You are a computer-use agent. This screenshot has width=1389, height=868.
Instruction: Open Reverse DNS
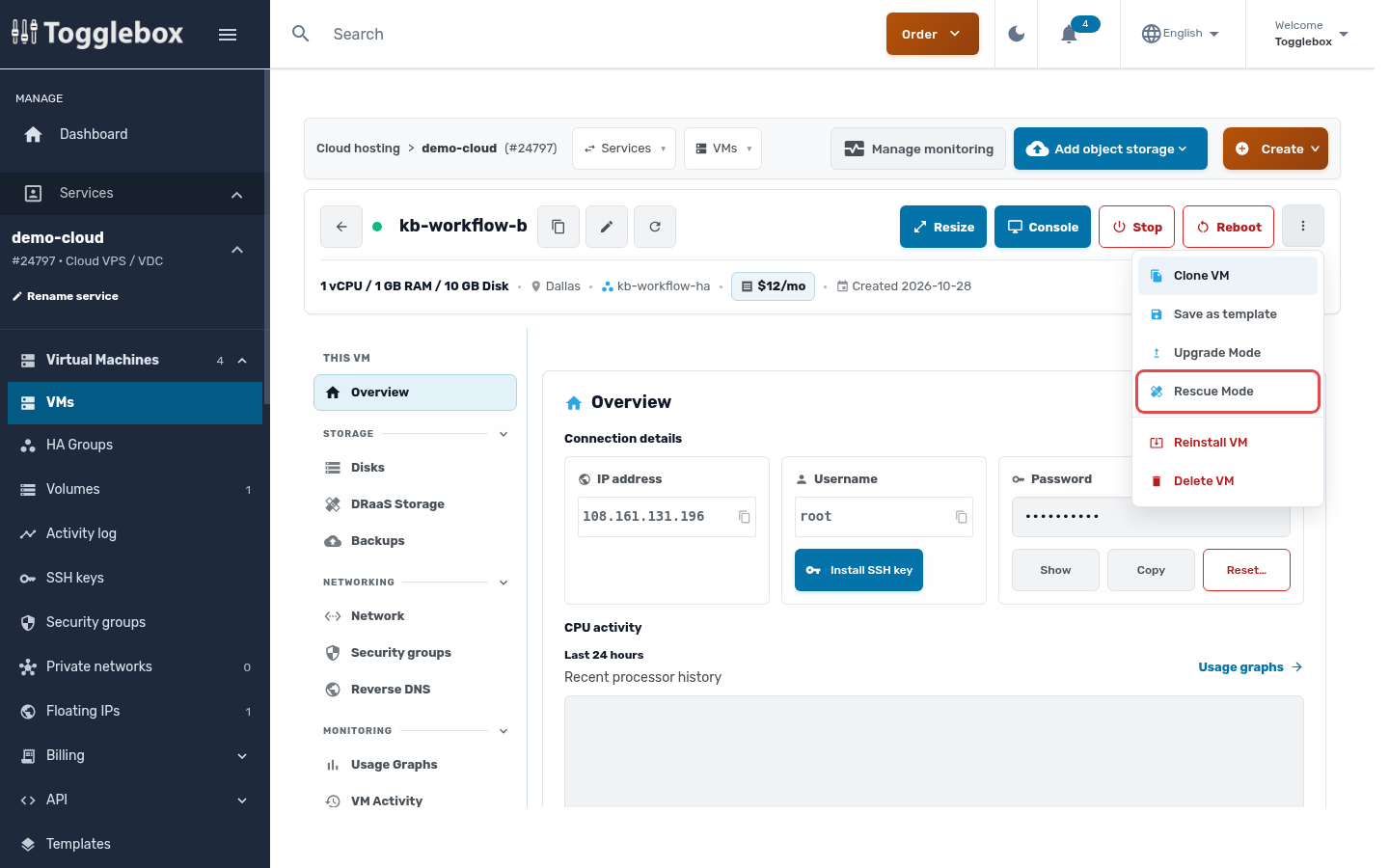pyautogui.click(x=415, y=690)
